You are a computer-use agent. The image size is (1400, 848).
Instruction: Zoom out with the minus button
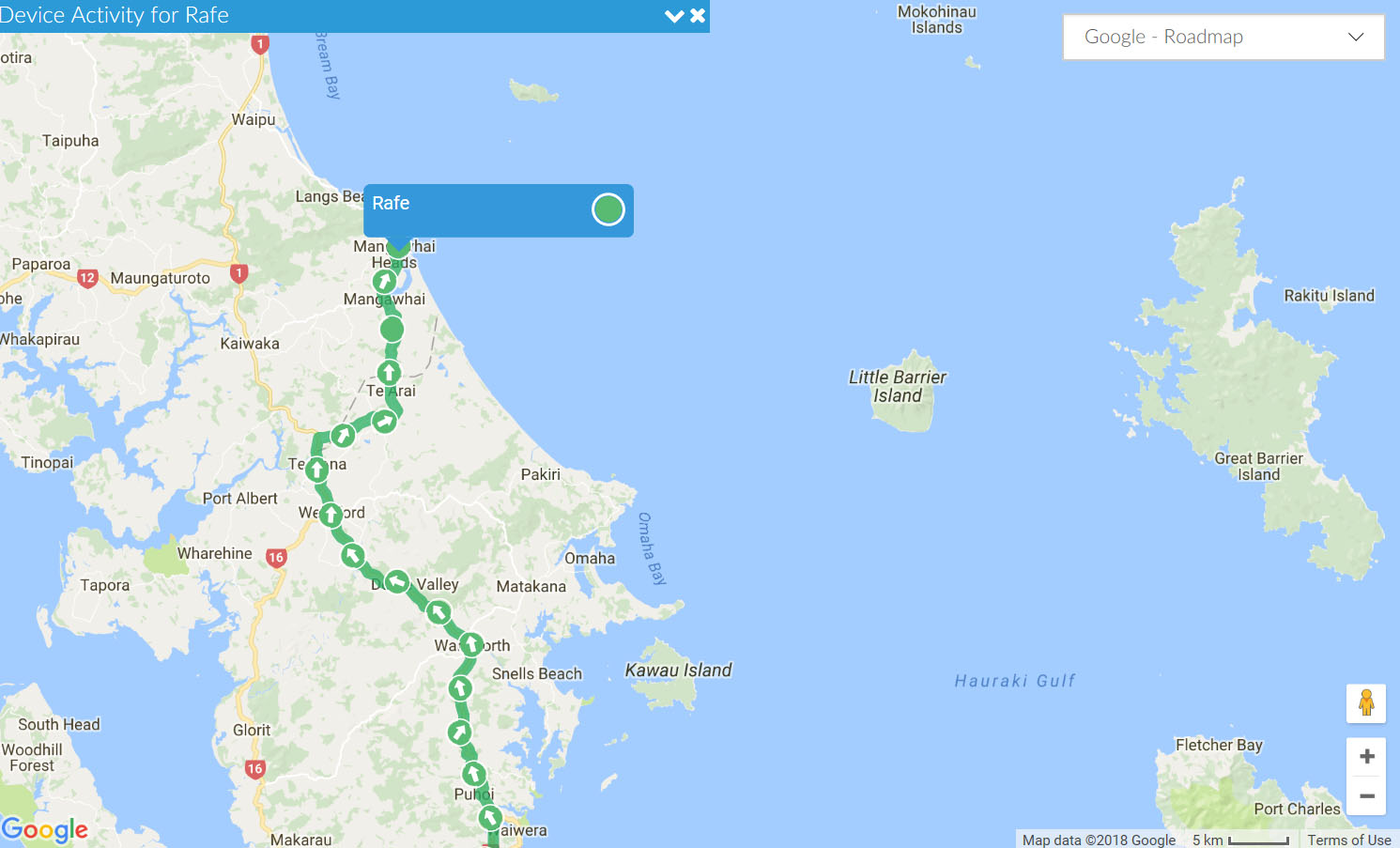1367,795
